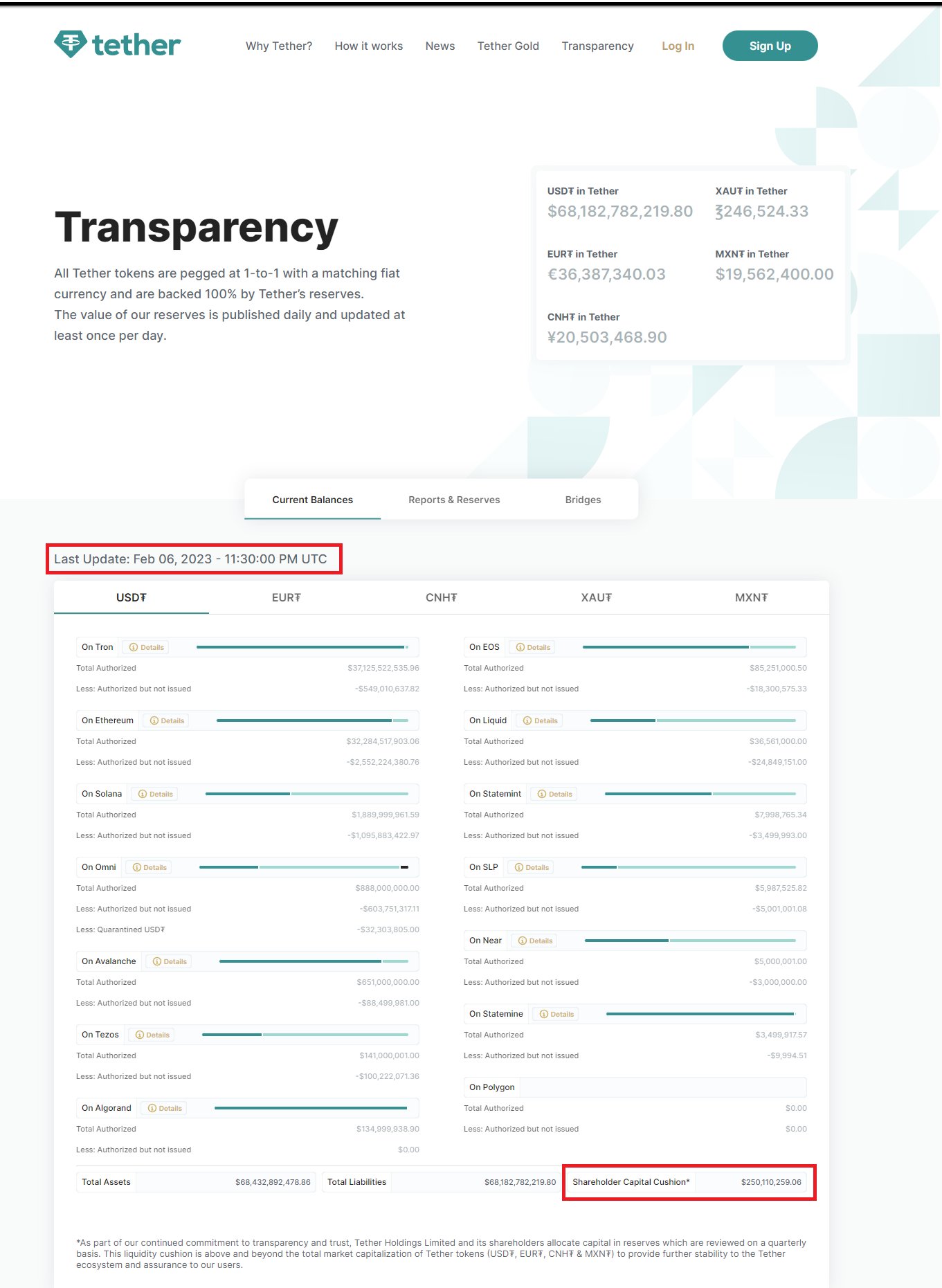Switch to the Bridges tab
The width and height of the screenshot is (942, 1288).
[x=583, y=500]
